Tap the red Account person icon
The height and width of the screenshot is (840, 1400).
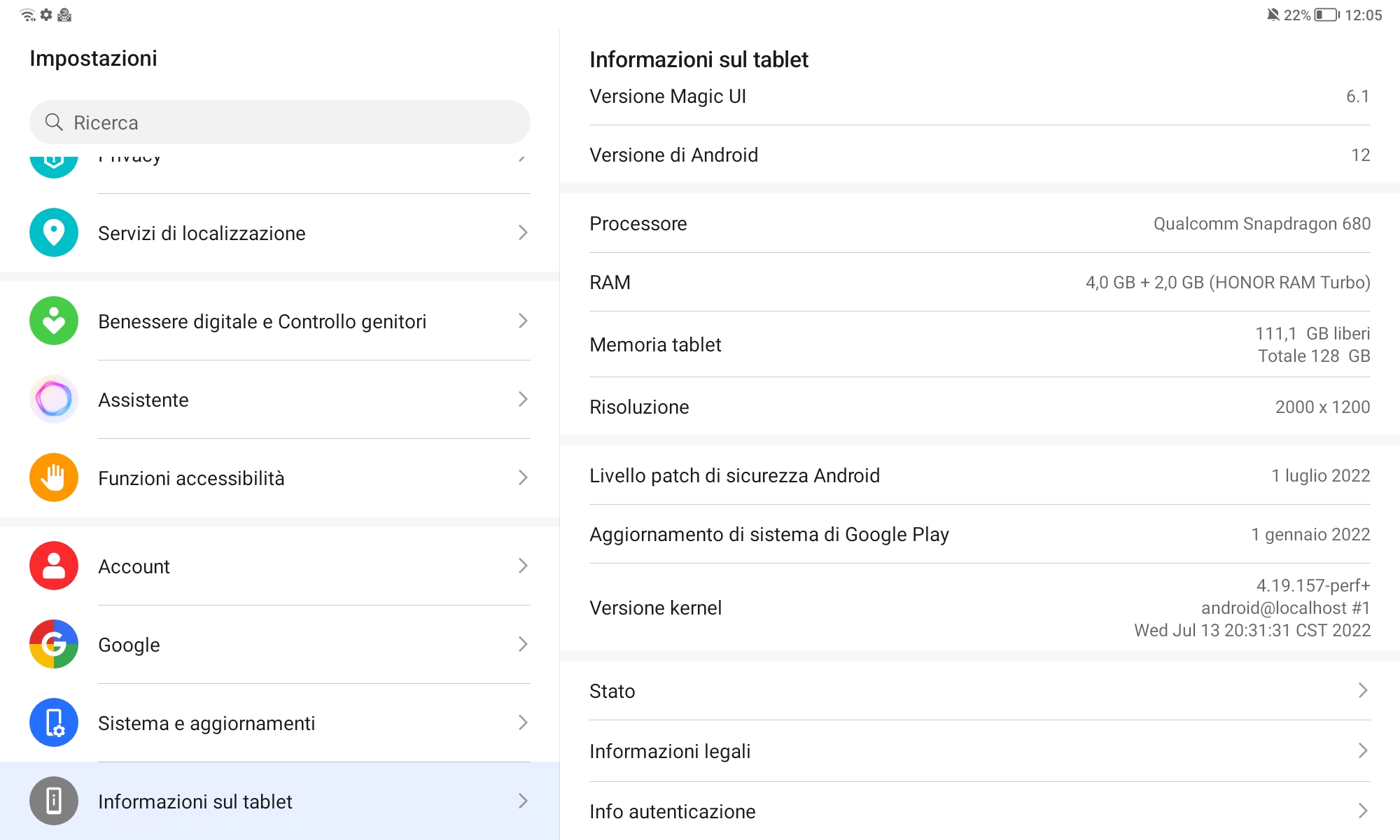pyautogui.click(x=54, y=566)
